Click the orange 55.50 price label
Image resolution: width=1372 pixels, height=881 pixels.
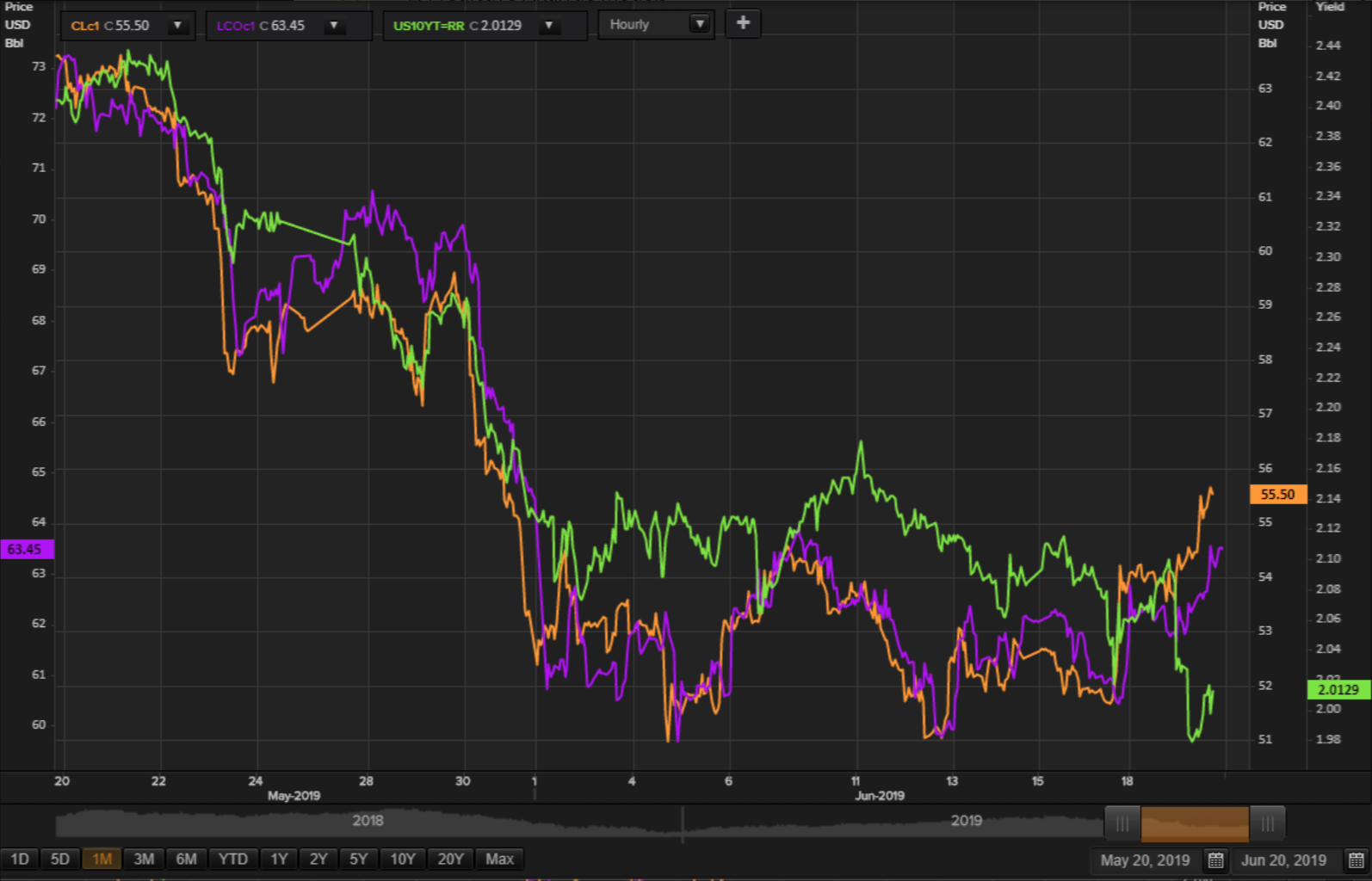tap(1277, 495)
